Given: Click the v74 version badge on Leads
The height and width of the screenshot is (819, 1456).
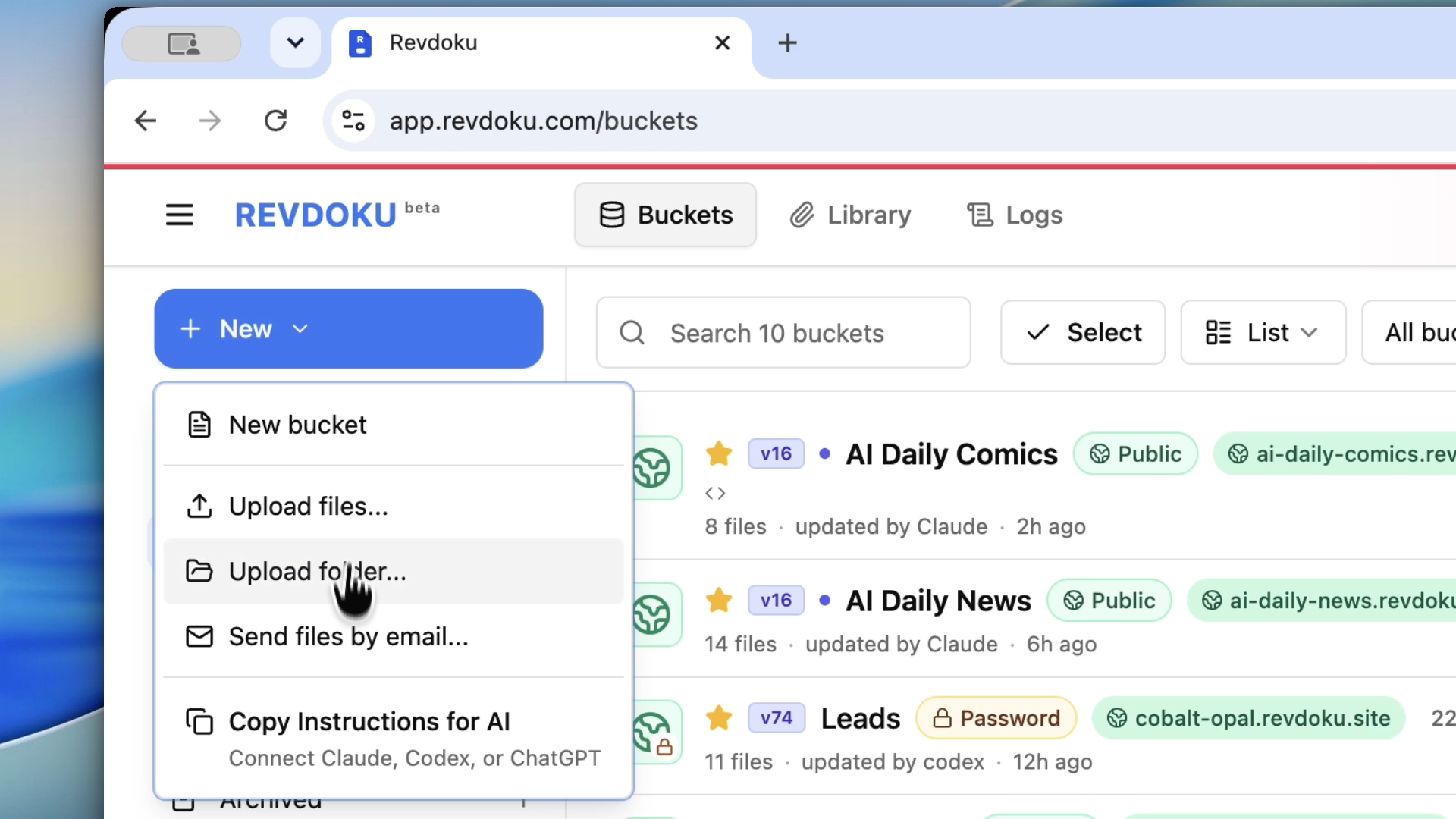Looking at the screenshot, I should 776,717.
